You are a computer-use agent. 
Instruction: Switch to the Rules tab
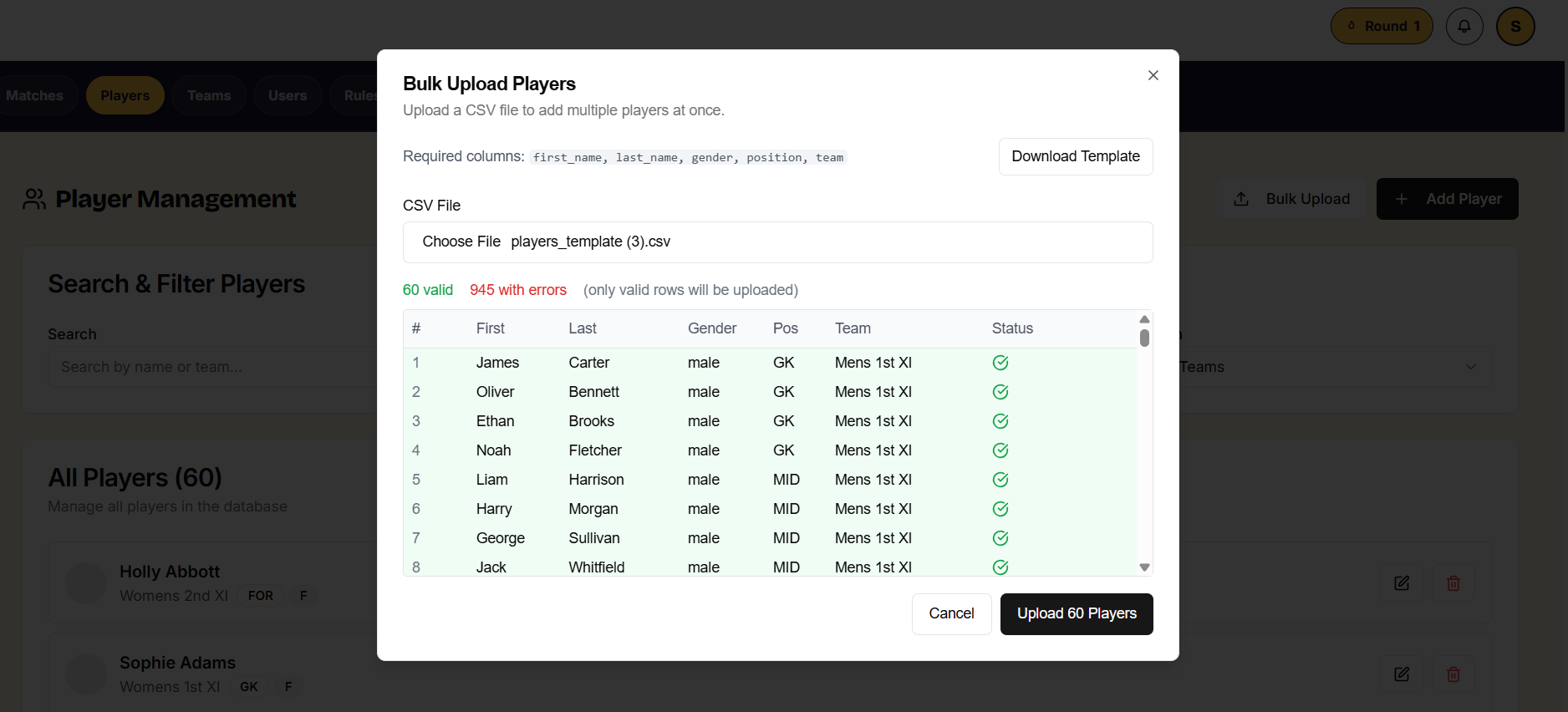click(355, 95)
